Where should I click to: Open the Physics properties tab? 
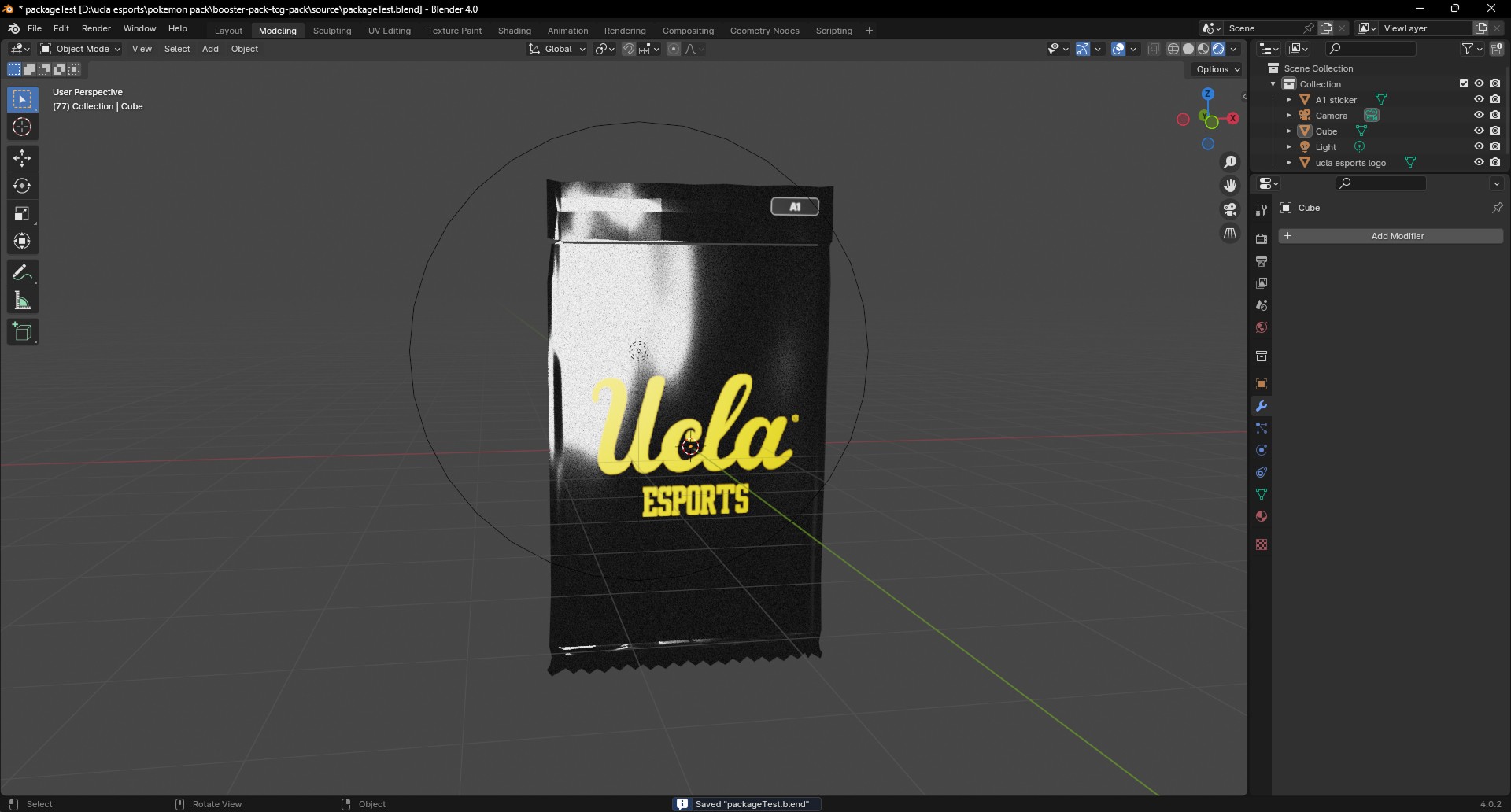tap(1262, 450)
